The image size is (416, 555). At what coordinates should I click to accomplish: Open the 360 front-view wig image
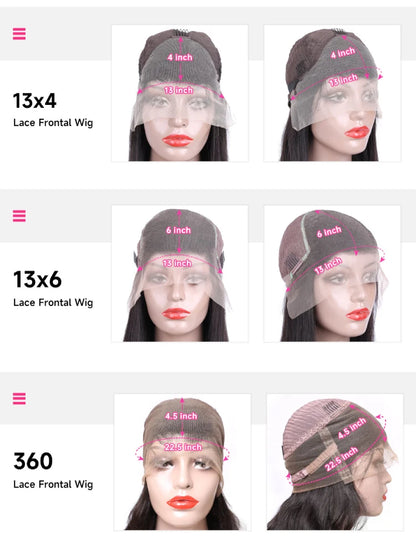click(x=182, y=462)
